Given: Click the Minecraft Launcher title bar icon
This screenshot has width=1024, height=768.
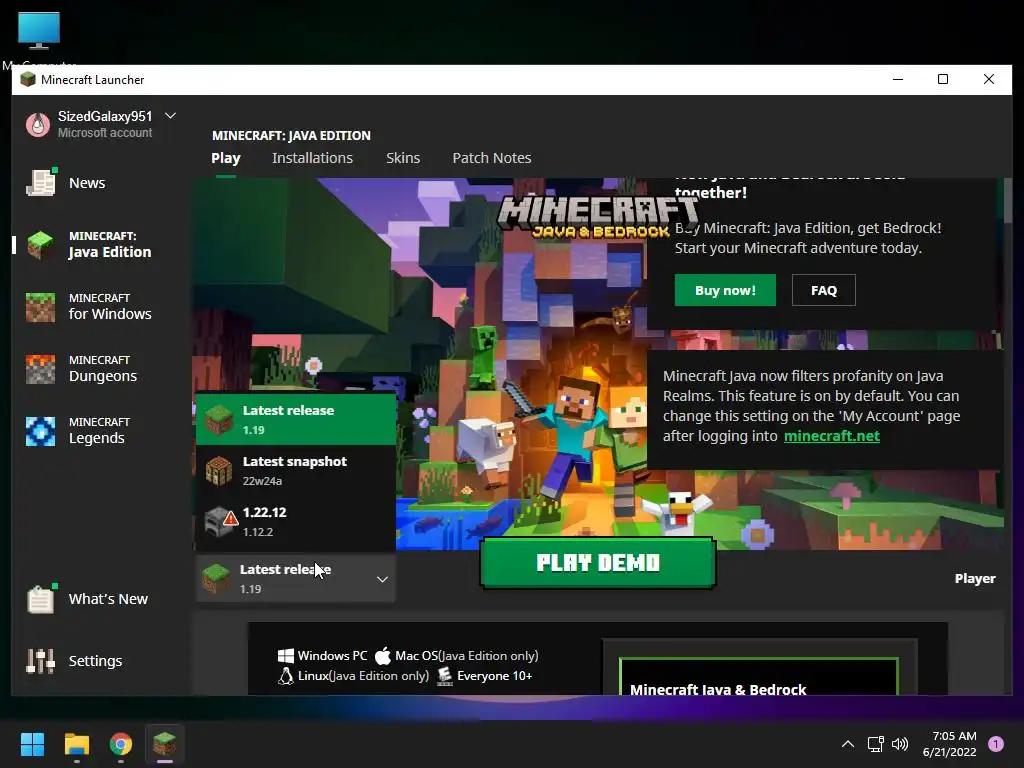Looking at the screenshot, I should tap(27, 80).
